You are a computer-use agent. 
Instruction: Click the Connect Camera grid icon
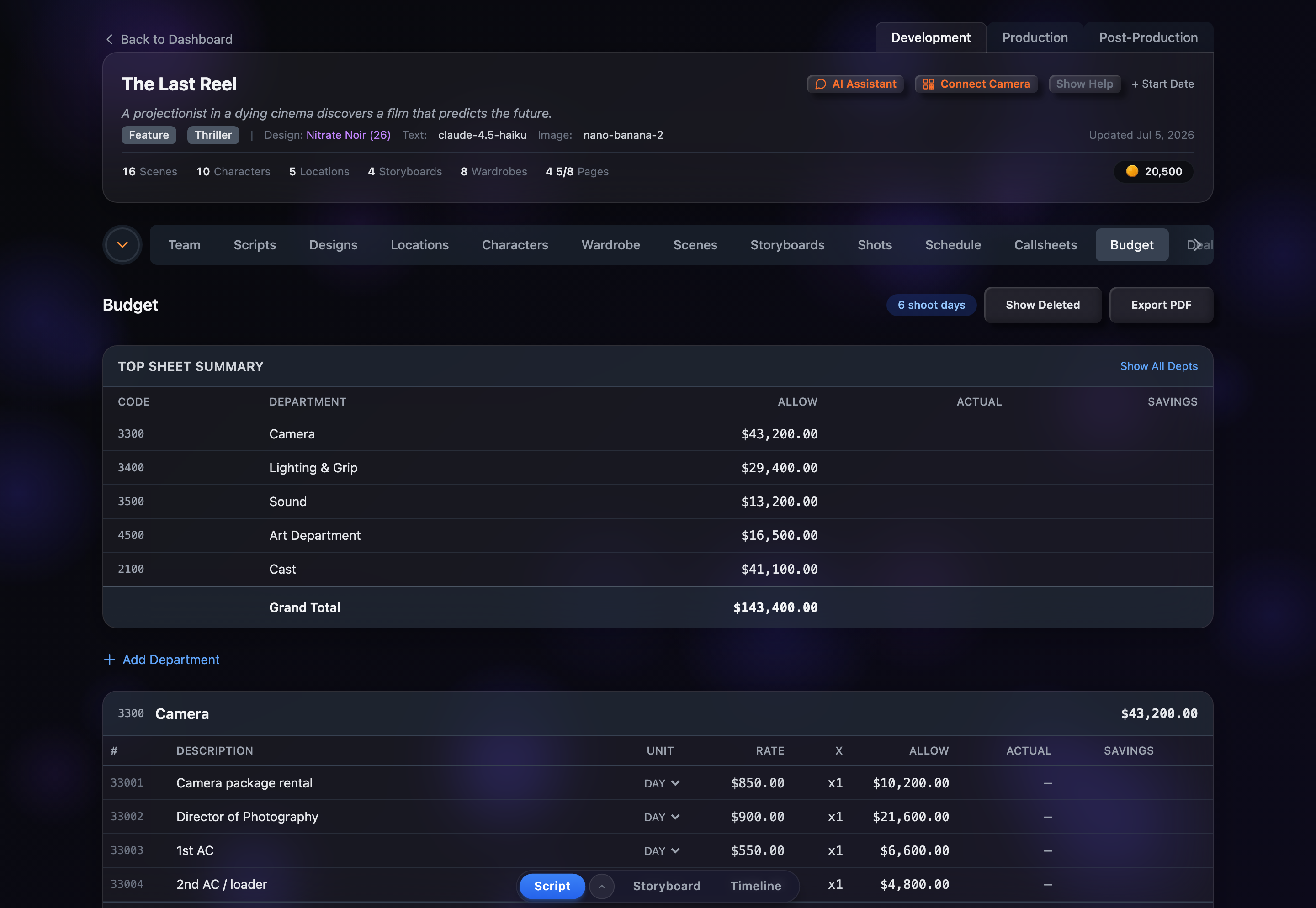929,84
